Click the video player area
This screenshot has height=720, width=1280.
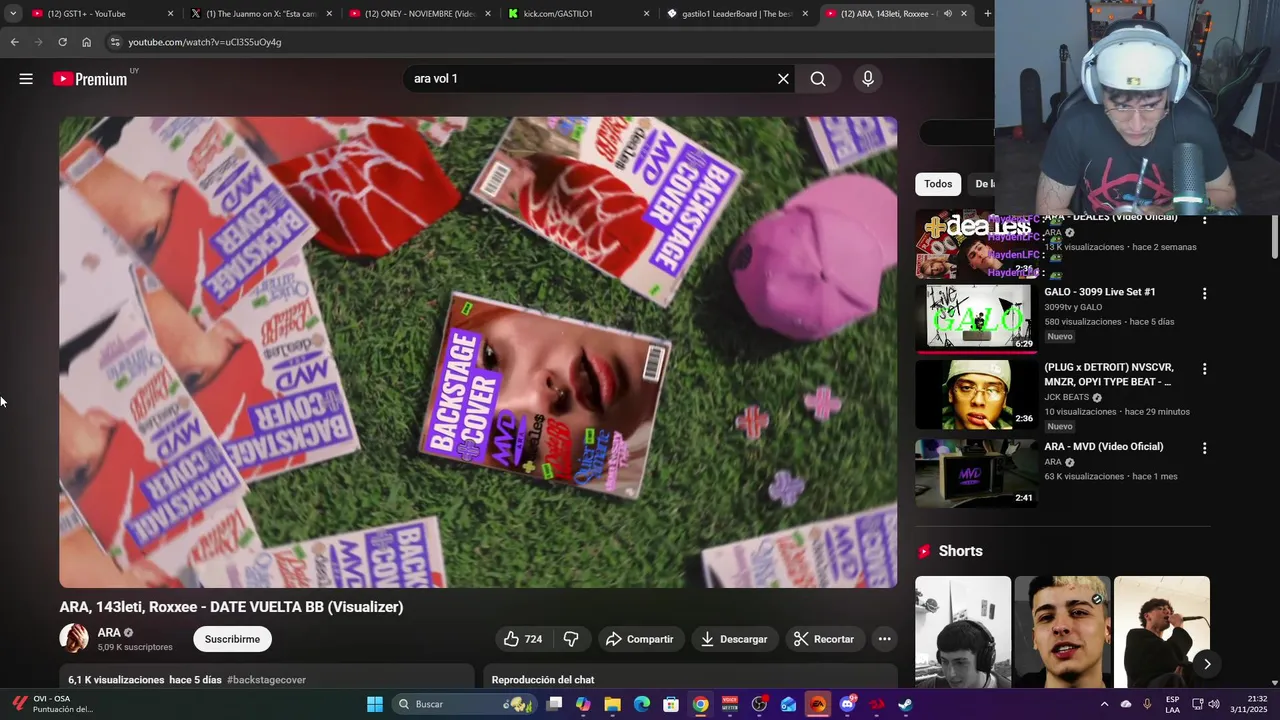click(x=478, y=352)
